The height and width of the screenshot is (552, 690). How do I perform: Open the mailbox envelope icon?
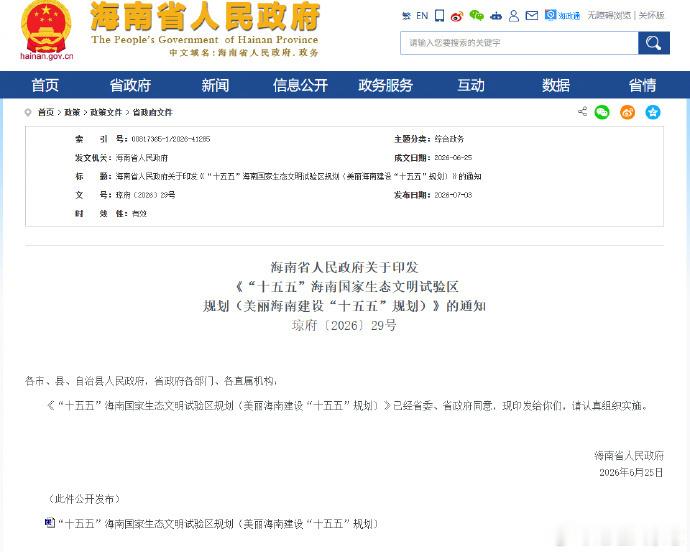click(532, 16)
